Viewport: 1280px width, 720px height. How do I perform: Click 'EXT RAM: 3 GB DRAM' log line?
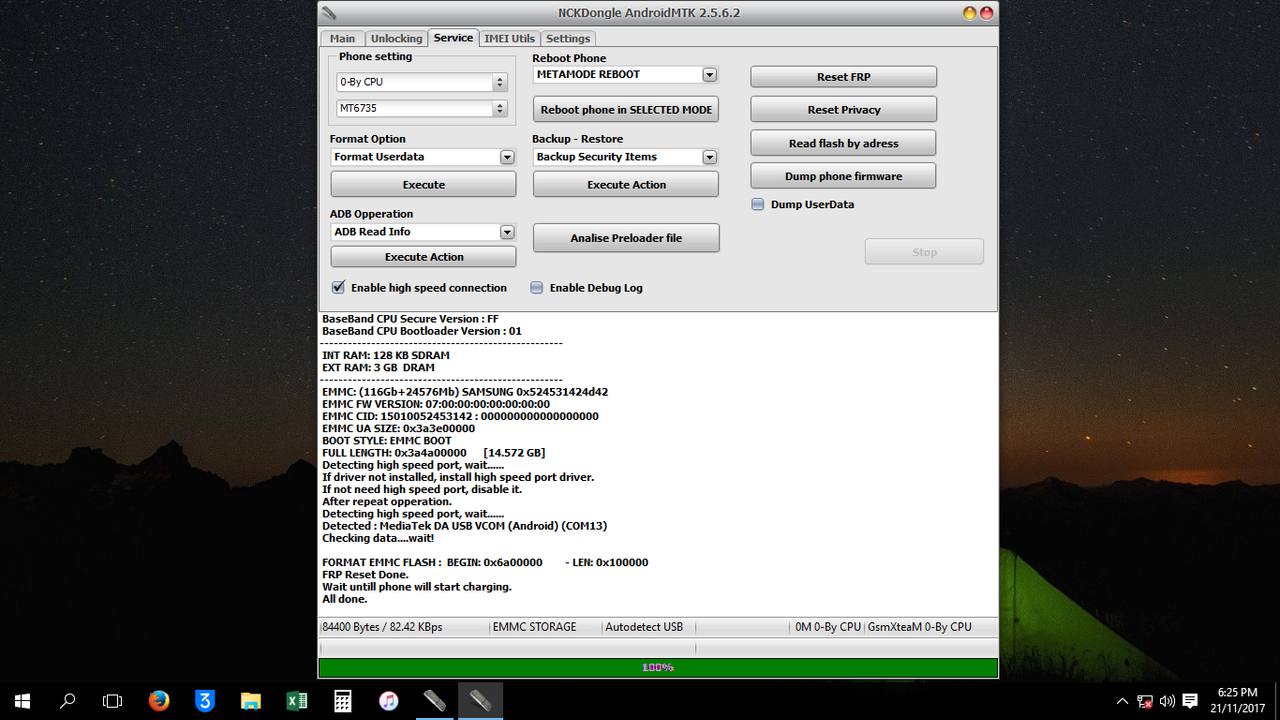tap(378, 368)
